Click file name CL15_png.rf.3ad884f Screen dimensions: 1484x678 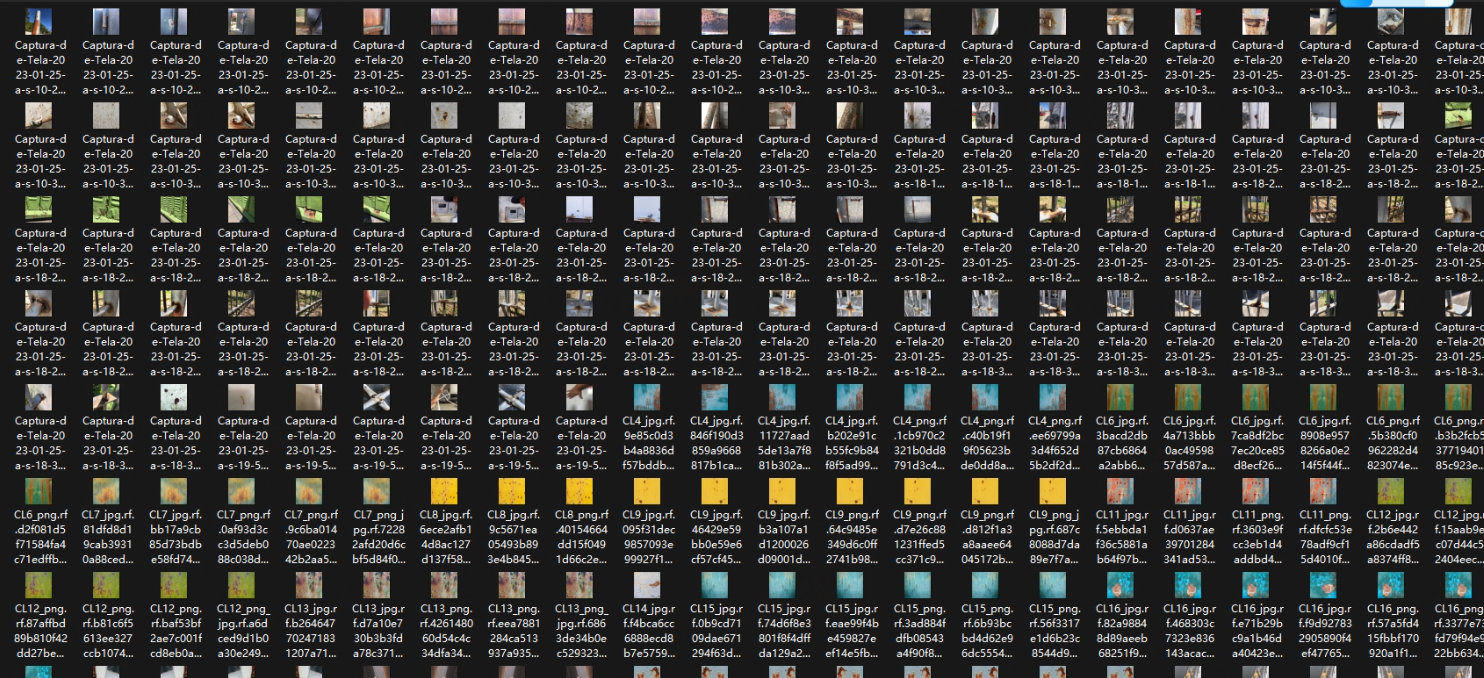tap(919, 631)
